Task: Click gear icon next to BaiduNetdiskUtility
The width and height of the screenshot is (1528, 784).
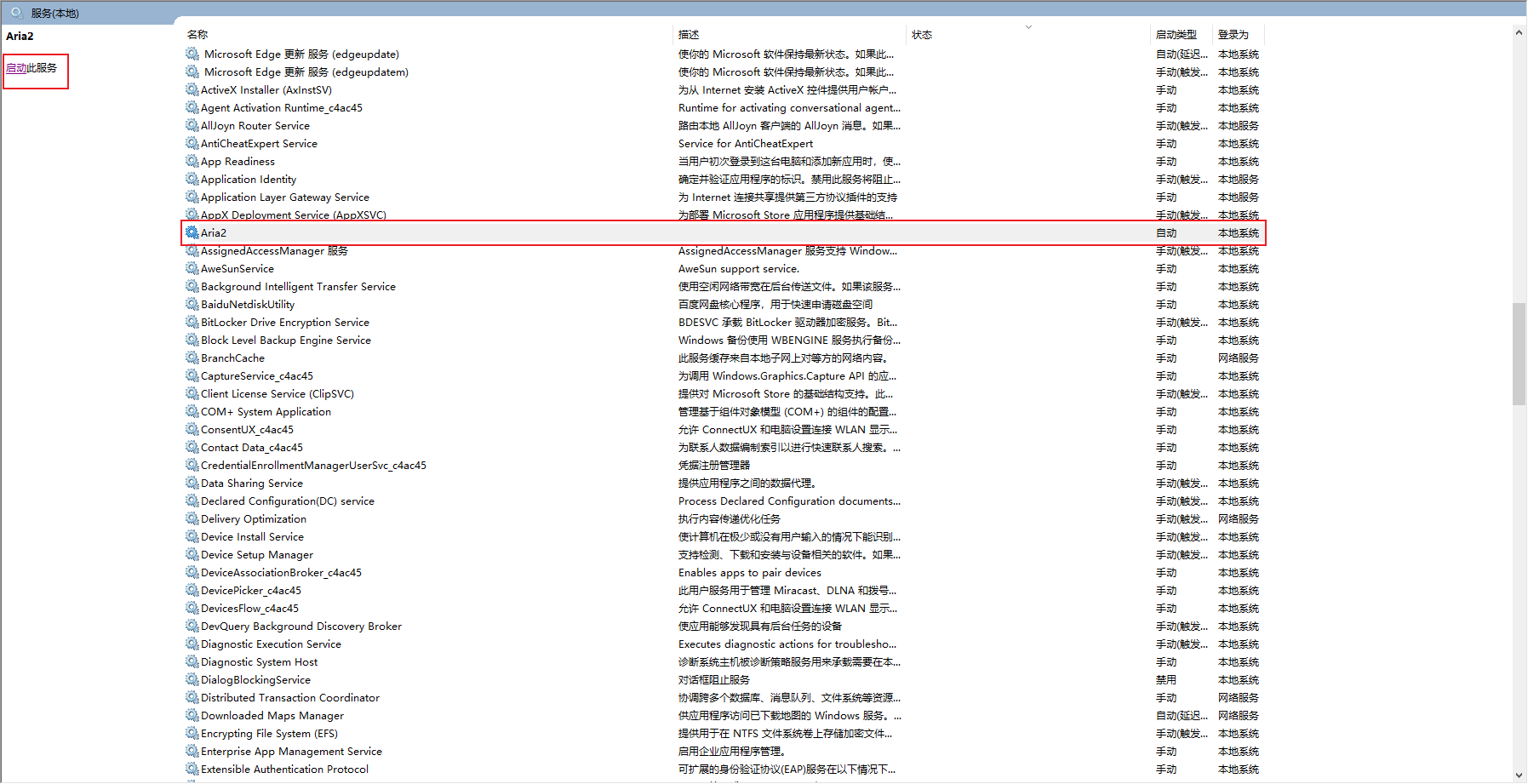Action: [x=192, y=304]
